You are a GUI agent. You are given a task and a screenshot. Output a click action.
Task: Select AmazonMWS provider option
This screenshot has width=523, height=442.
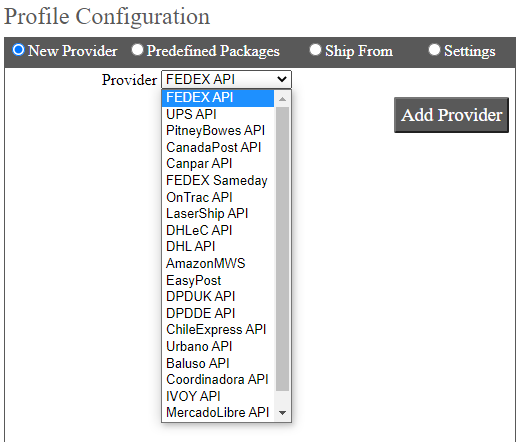click(218, 263)
